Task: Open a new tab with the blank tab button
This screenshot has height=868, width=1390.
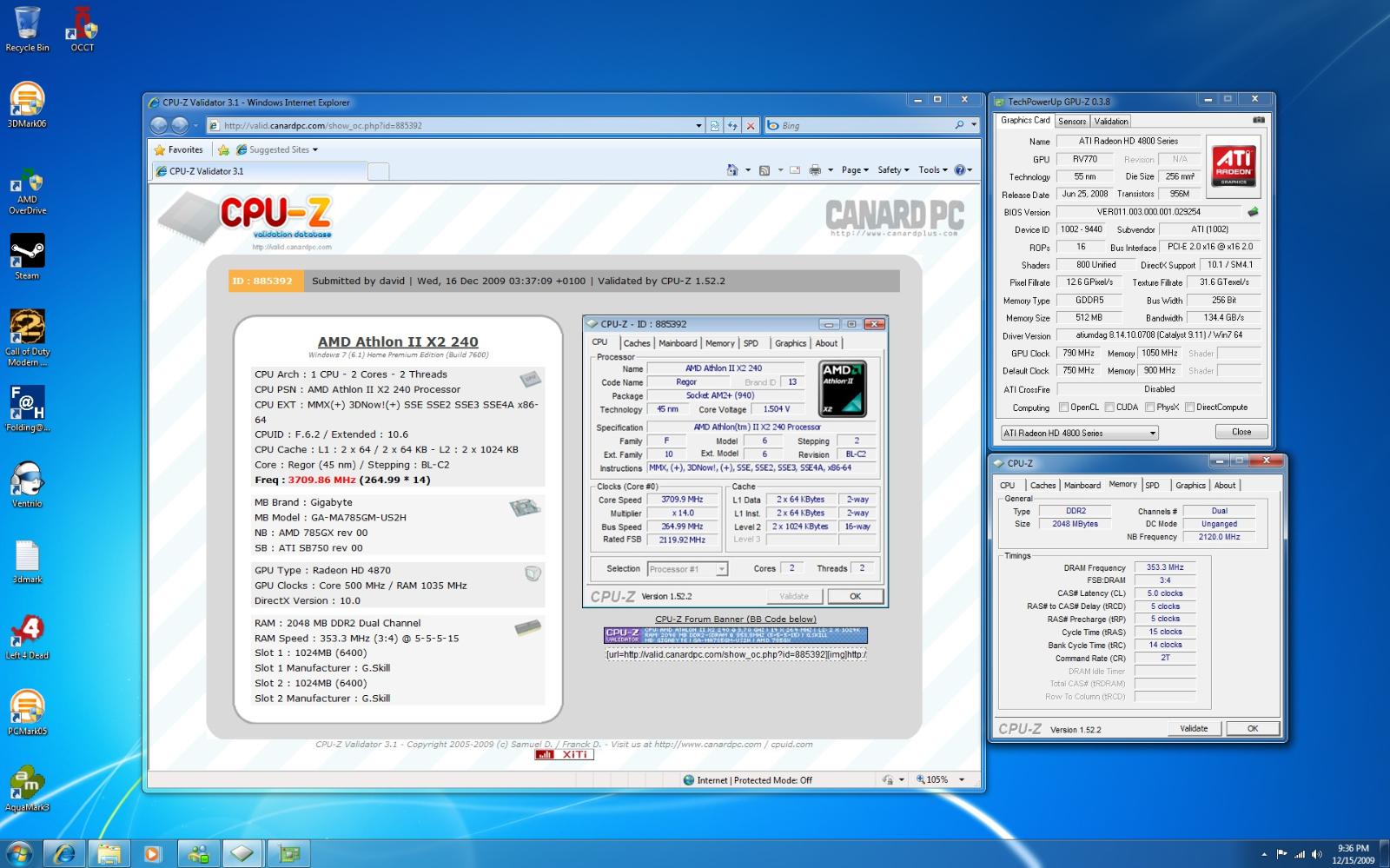Action: [378, 171]
